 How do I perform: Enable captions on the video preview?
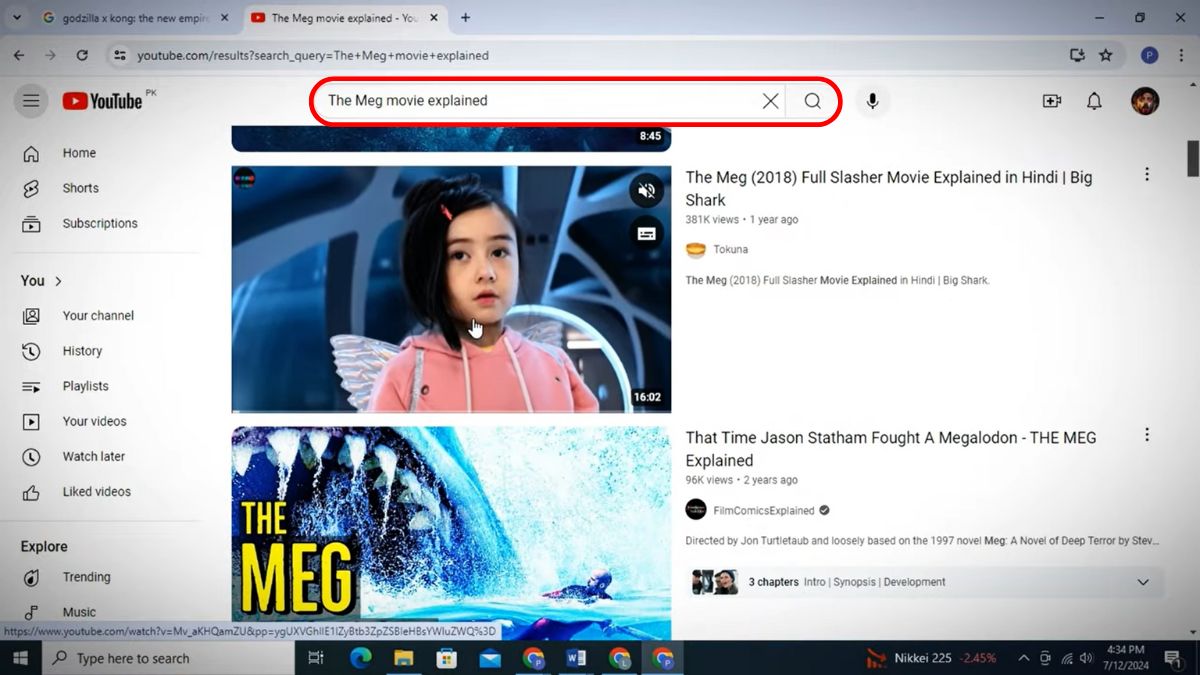pos(647,231)
